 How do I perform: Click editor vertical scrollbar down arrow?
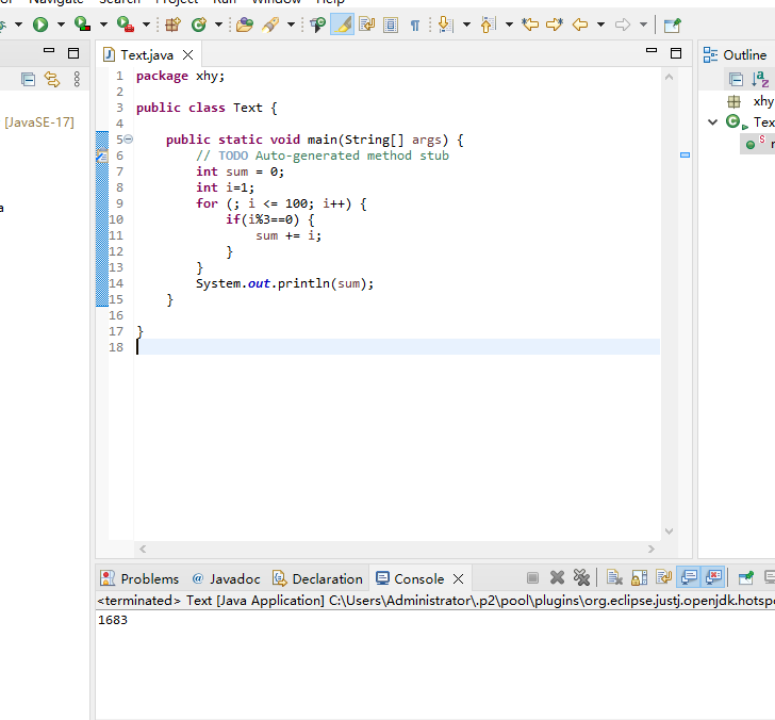[x=669, y=532]
